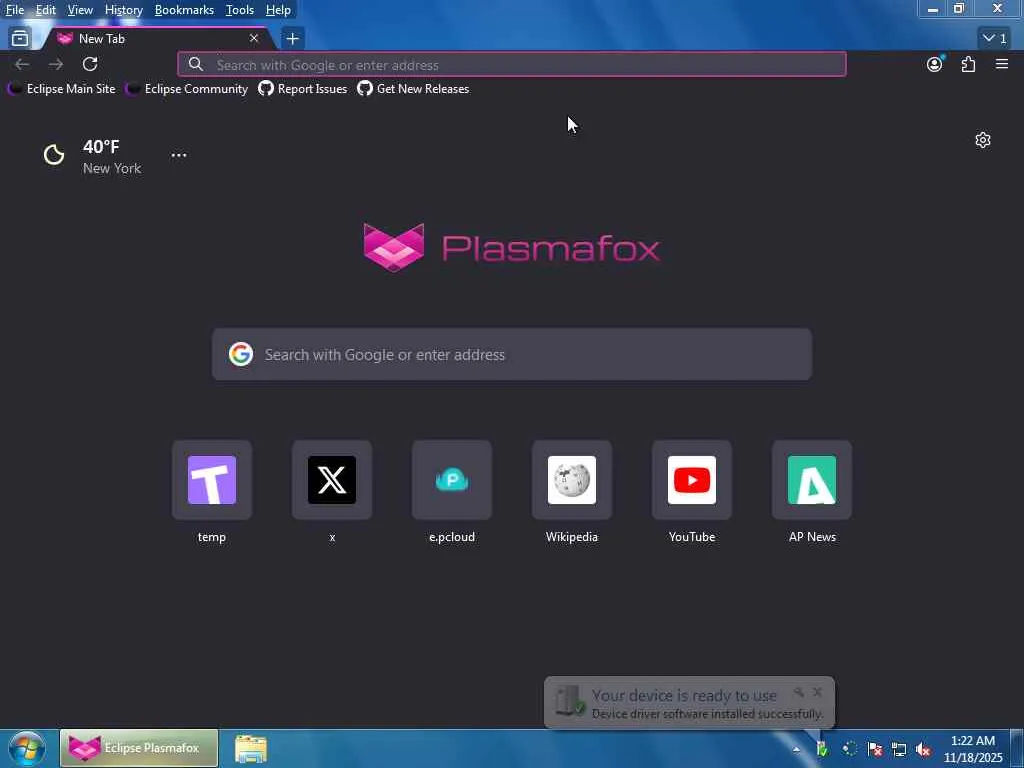Expand the list all tabs dropdown

coord(995,39)
